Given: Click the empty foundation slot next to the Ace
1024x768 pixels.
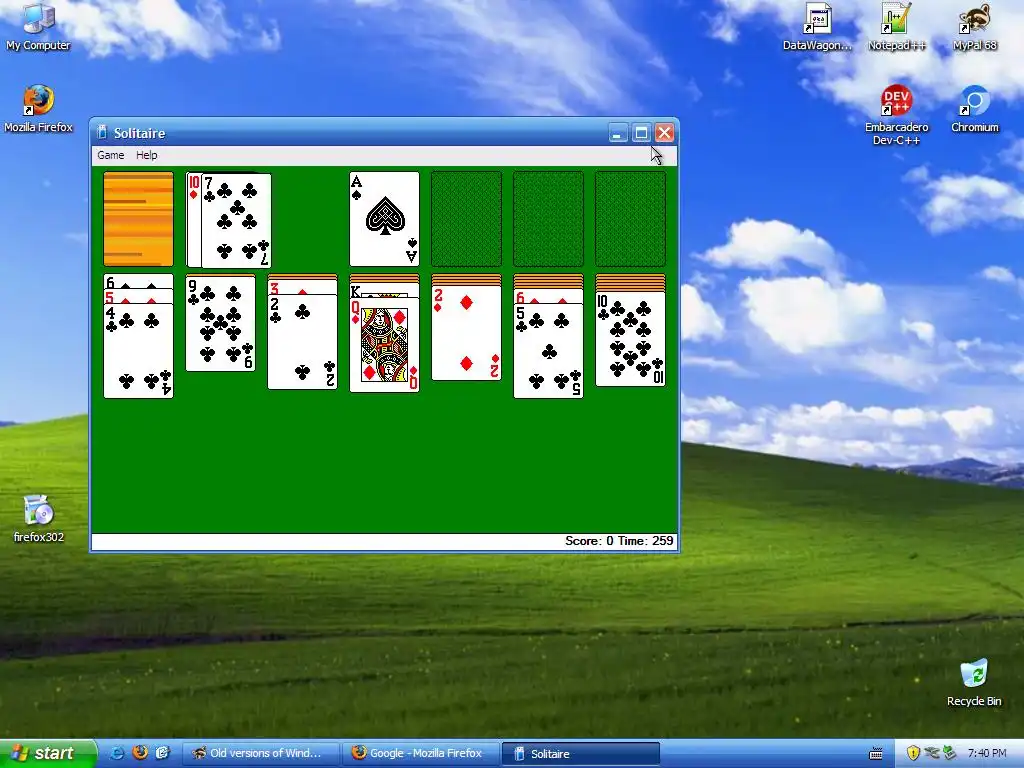Looking at the screenshot, I should coord(466,219).
